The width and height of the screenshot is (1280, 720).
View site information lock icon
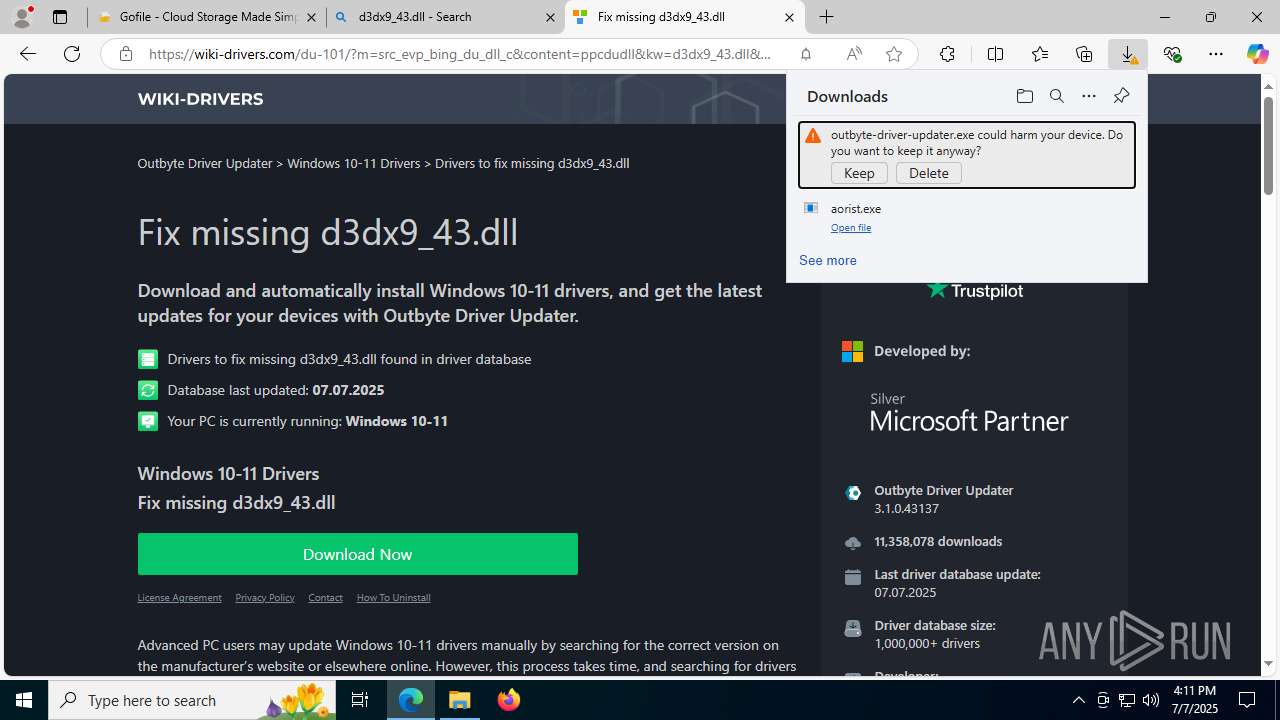[126, 54]
